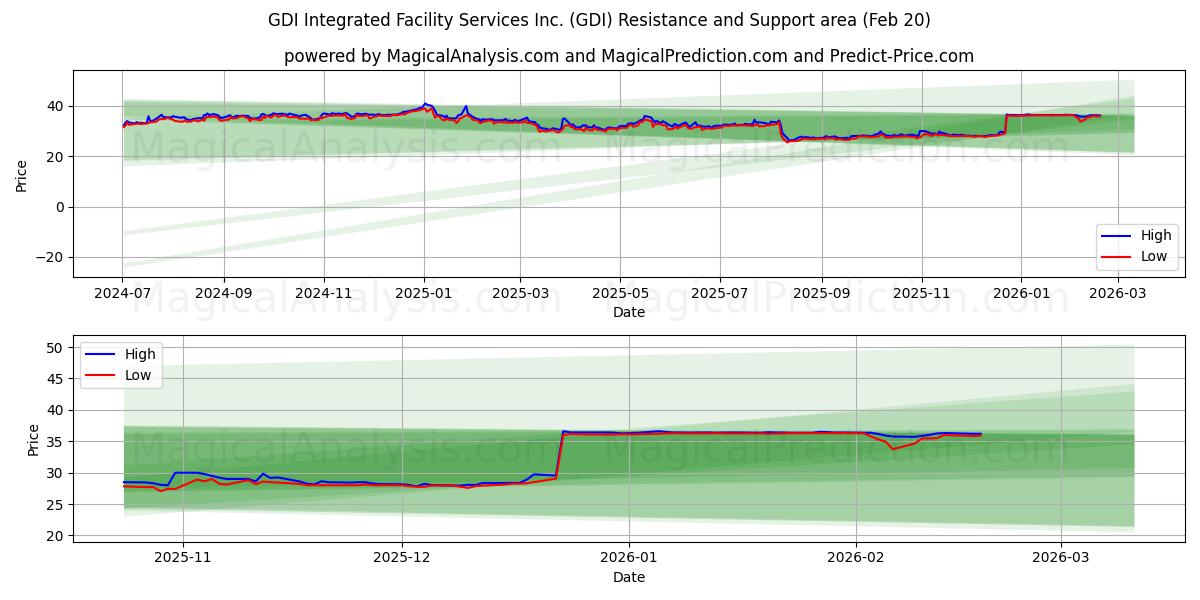The width and height of the screenshot is (1200, 600).
Task: Click the 2025-11 date label on top chart
Action: tap(922, 295)
